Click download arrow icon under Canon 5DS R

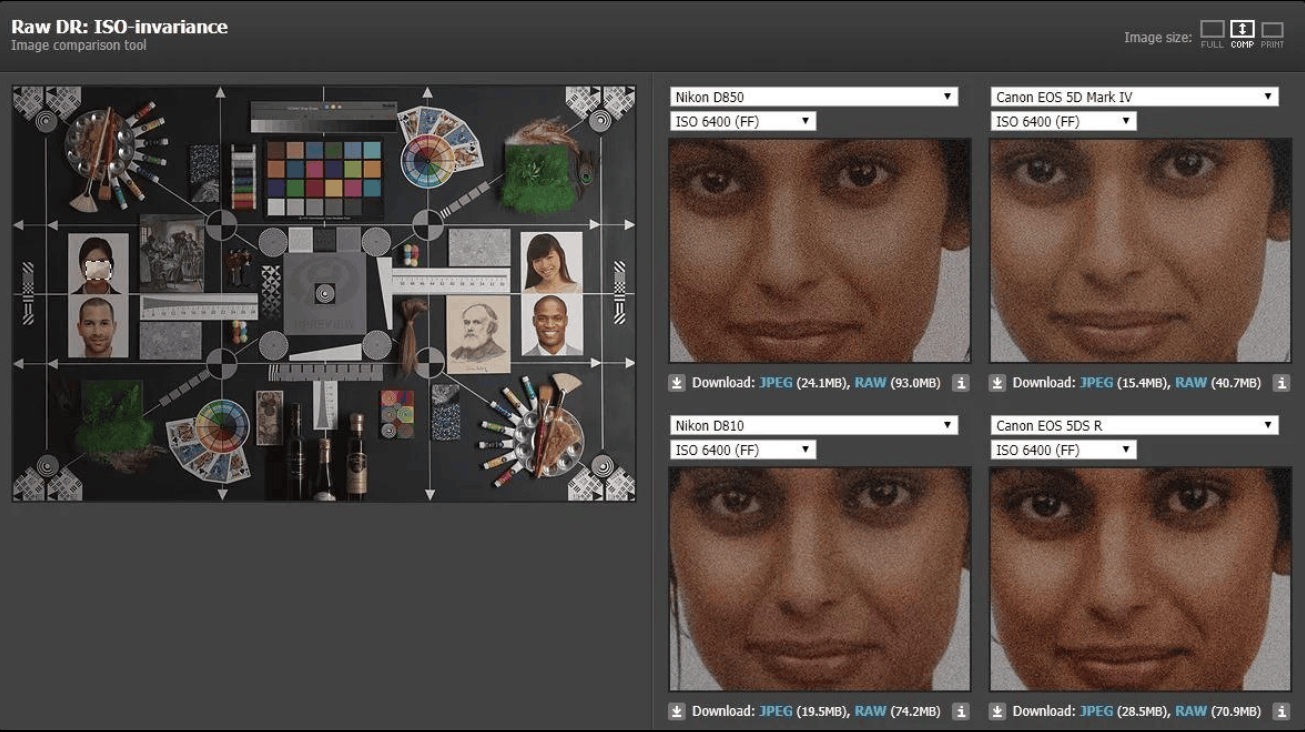[997, 712]
